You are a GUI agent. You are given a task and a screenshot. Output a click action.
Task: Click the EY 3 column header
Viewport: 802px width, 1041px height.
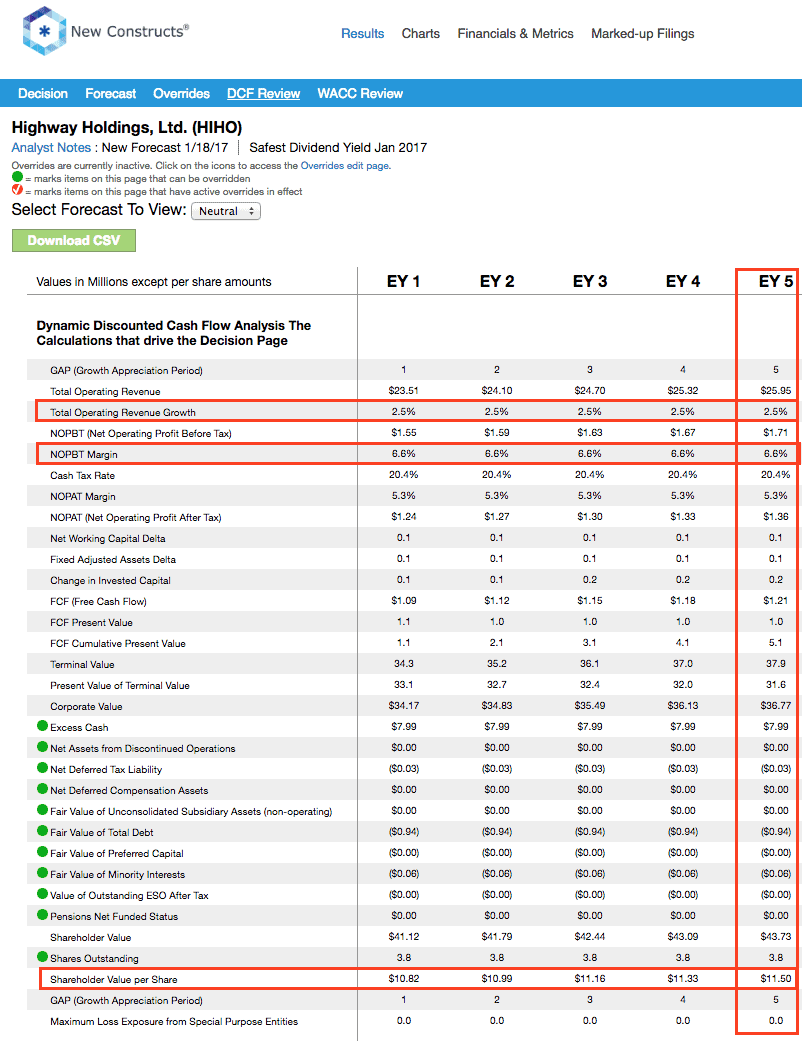click(590, 281)
